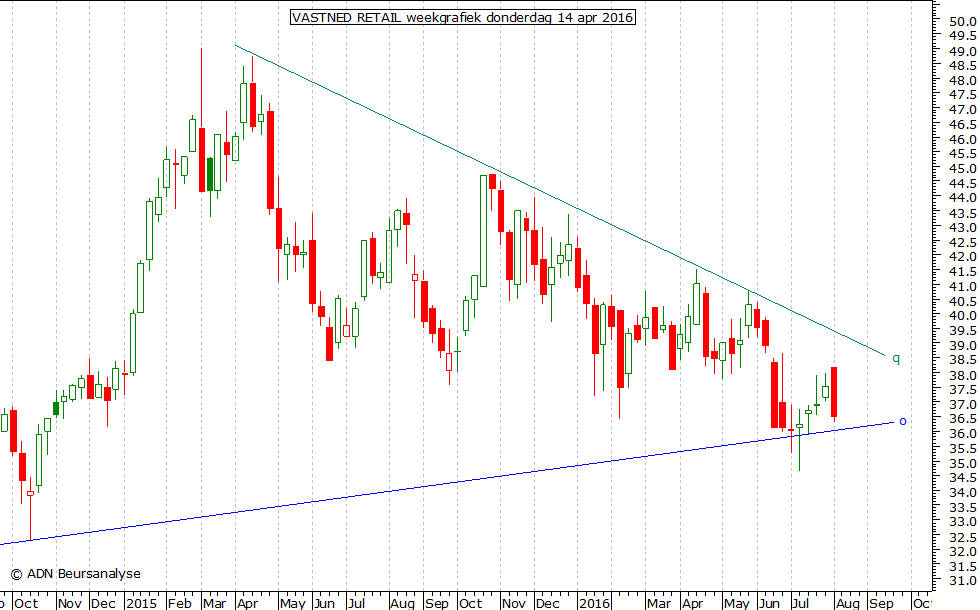Click the Feb label on time axis
980x610 pixels.
tap(180, 603)
